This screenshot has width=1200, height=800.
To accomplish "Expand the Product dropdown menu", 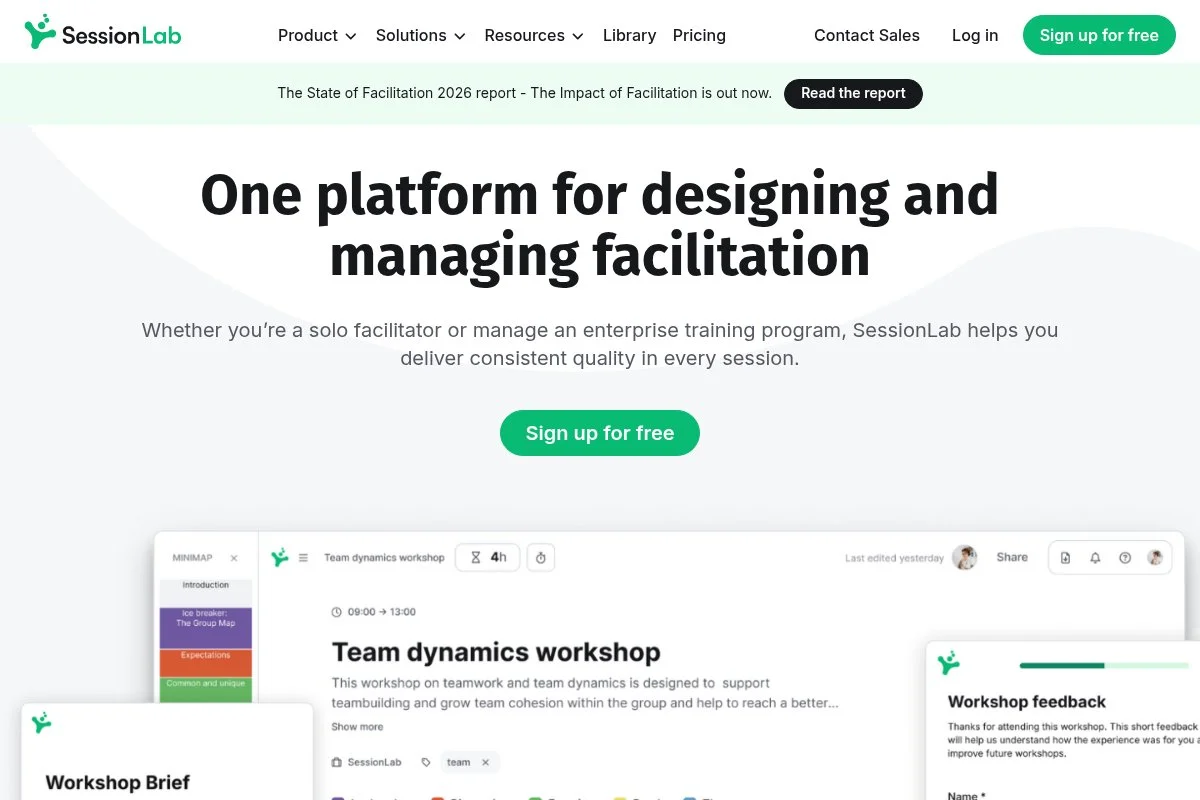I will [x=317, y=35].
